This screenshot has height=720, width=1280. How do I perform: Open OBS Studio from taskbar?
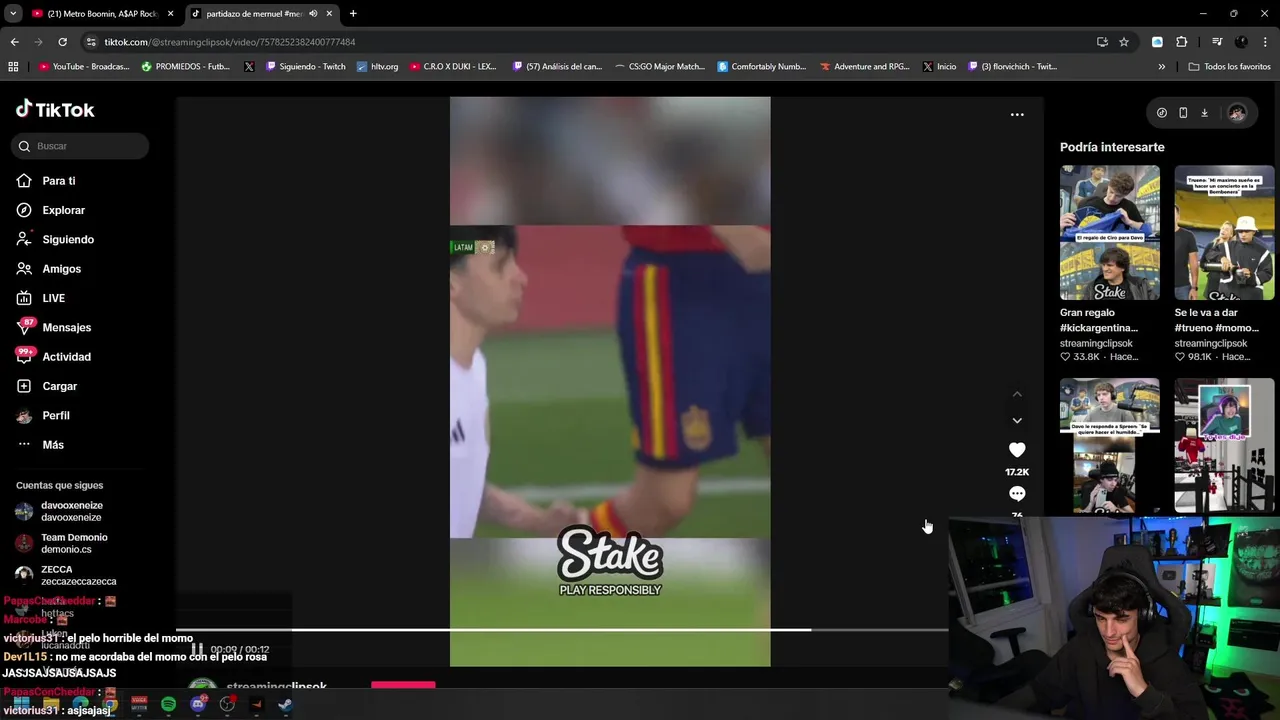pos(227,705)
